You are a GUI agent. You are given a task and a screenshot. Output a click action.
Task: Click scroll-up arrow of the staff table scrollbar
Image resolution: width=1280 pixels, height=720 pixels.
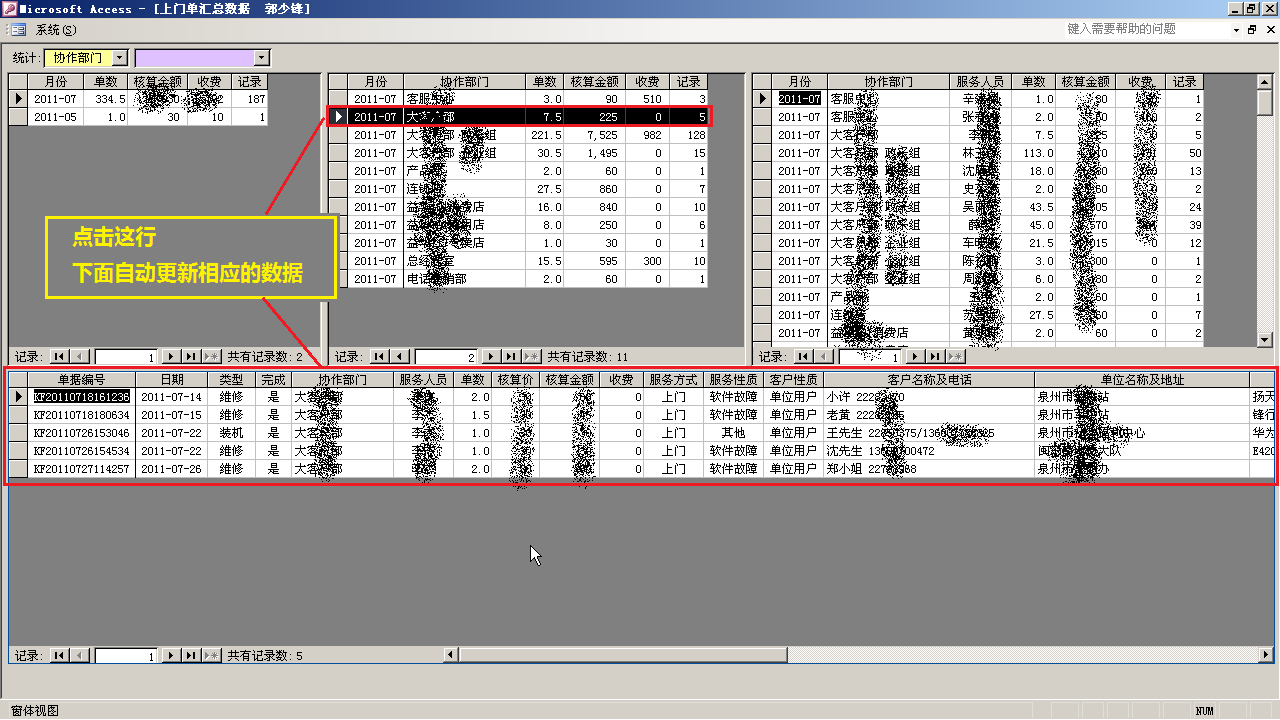pyautogui.click(x=1264, y=82)
